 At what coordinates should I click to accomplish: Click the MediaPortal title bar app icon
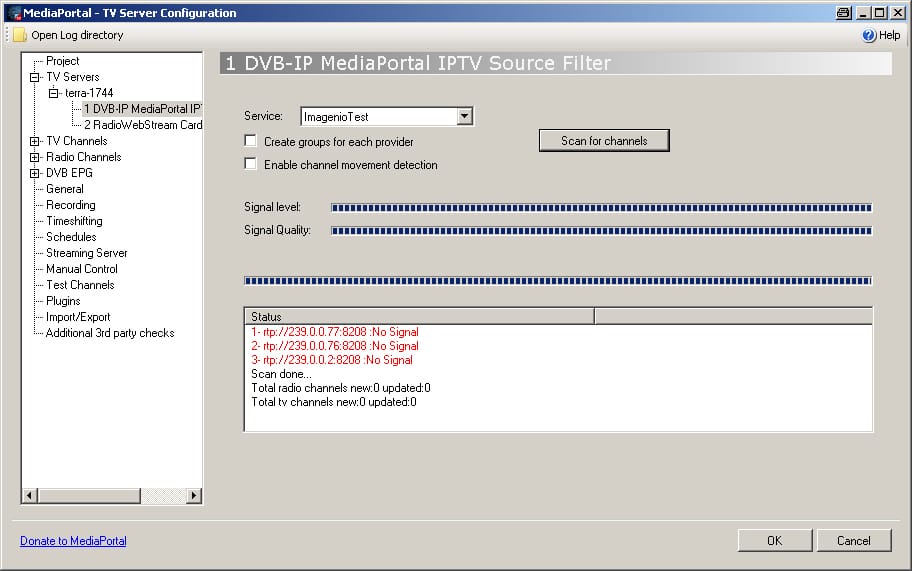[12, 13]
